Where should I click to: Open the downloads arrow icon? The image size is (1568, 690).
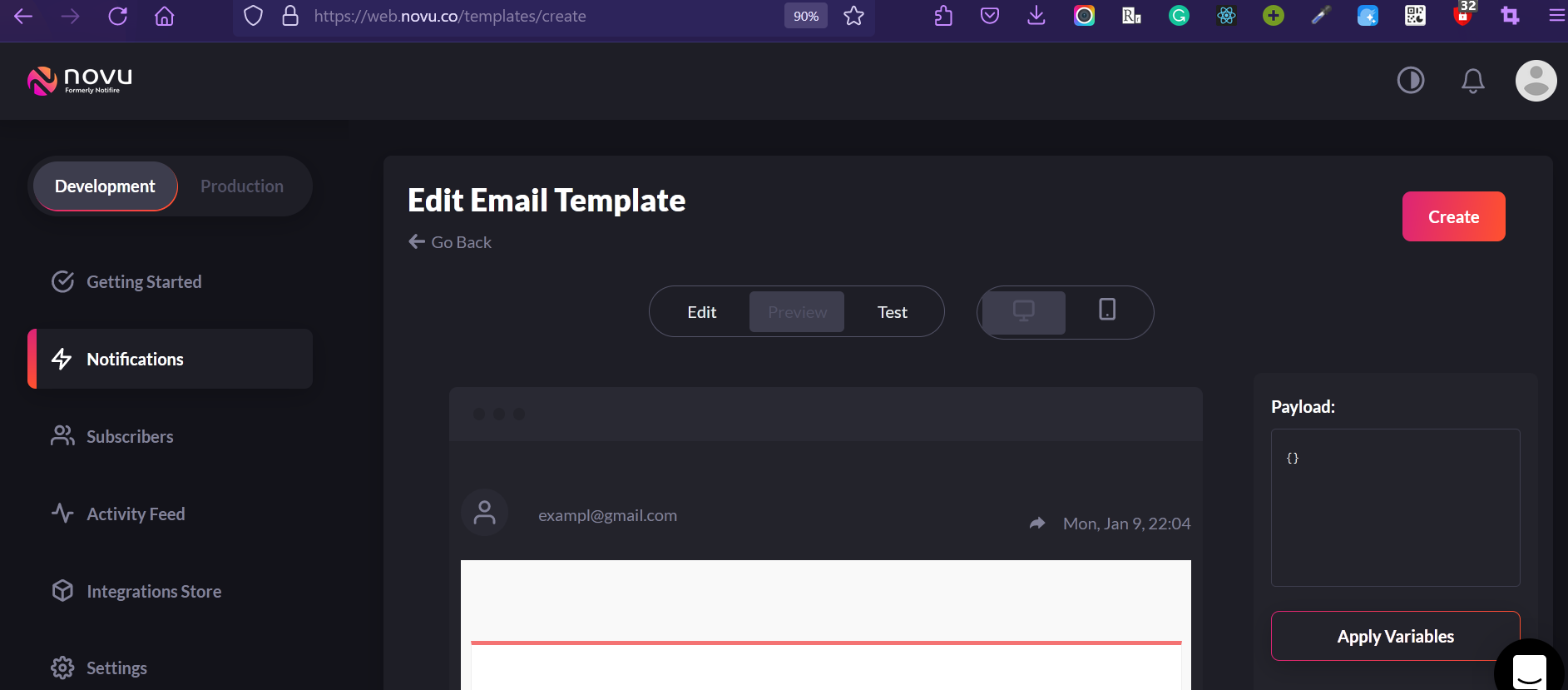pos(1036,16)
